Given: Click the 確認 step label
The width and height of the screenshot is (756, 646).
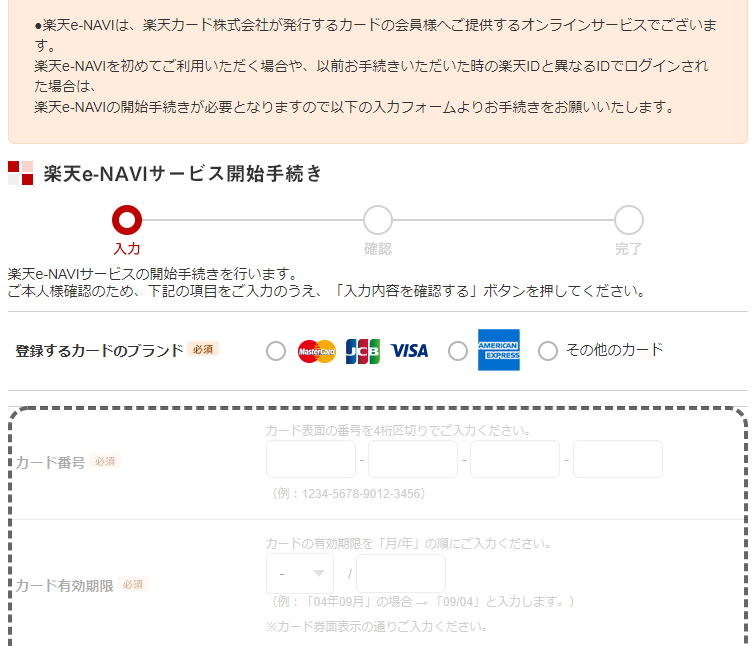Looking at the screenshot, I should [378, 249].
